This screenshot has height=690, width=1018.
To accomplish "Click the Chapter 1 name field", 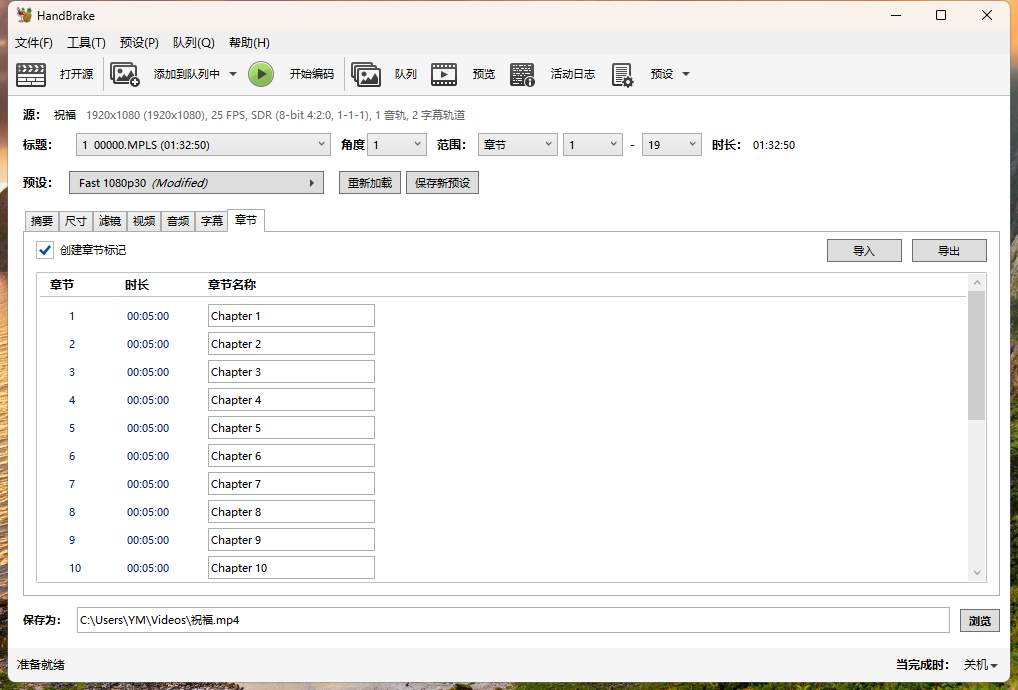I will point(292,316).
